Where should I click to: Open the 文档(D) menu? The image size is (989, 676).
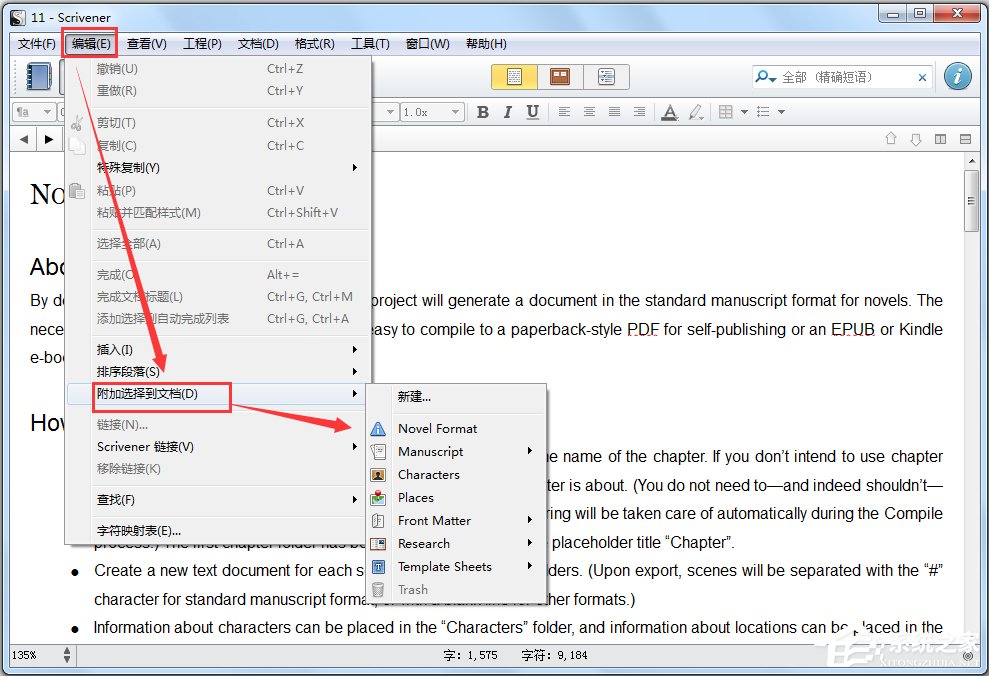point(258,44)
